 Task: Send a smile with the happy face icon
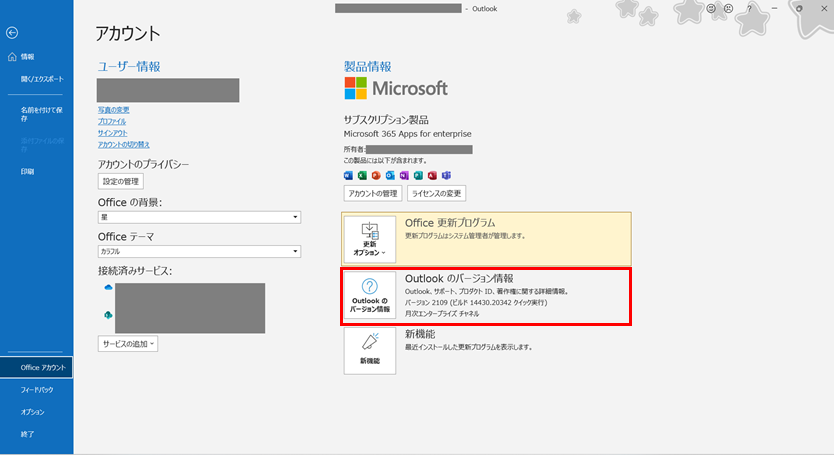click(x=711, y=9)
